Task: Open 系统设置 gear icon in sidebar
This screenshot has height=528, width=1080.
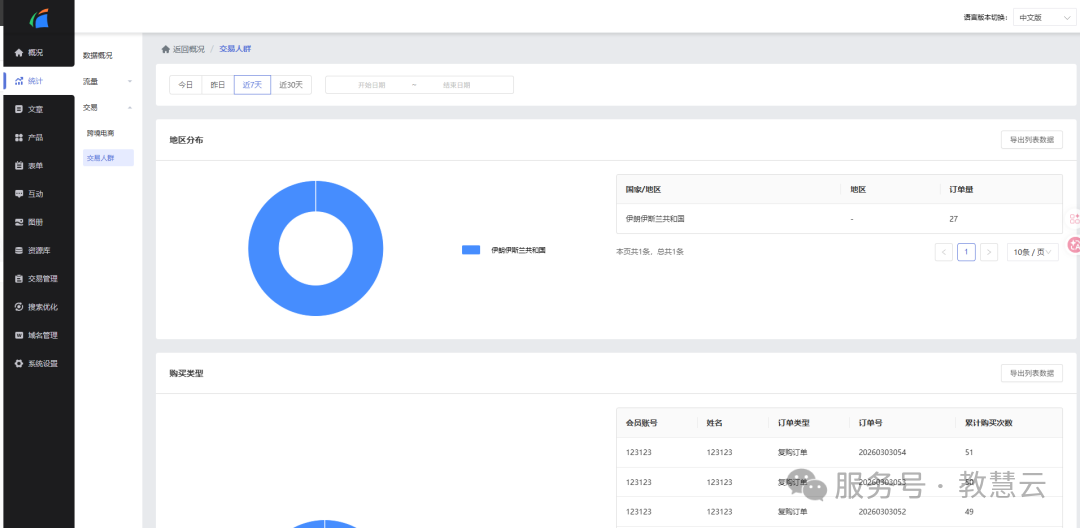Action: click(x=18, y=364)
